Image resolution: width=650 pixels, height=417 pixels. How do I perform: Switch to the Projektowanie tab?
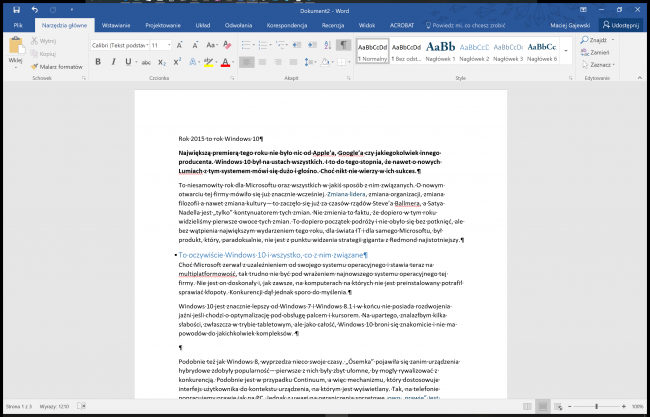(163, 25)
